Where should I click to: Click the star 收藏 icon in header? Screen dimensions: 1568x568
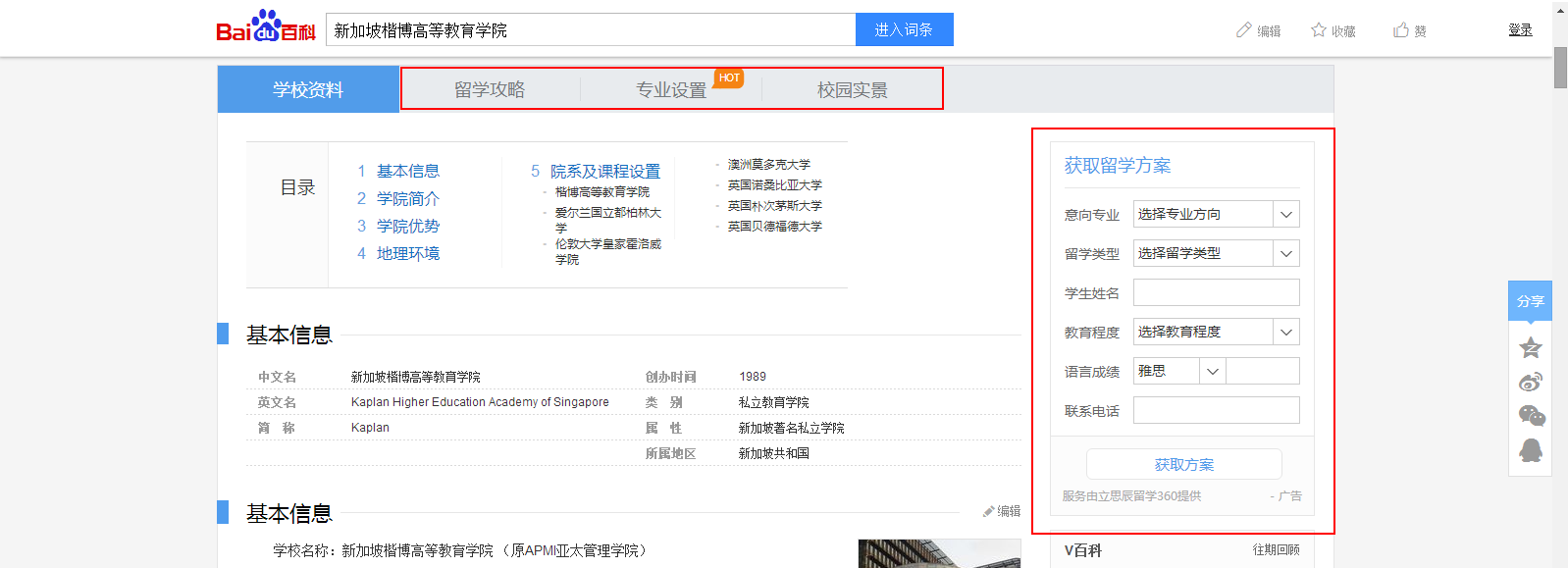[1319, 30]
